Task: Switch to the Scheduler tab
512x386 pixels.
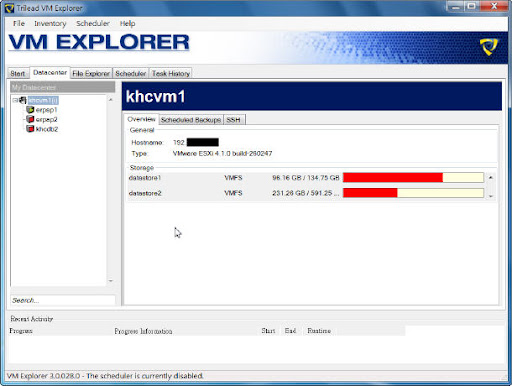Action: click(x=131, y=74)
